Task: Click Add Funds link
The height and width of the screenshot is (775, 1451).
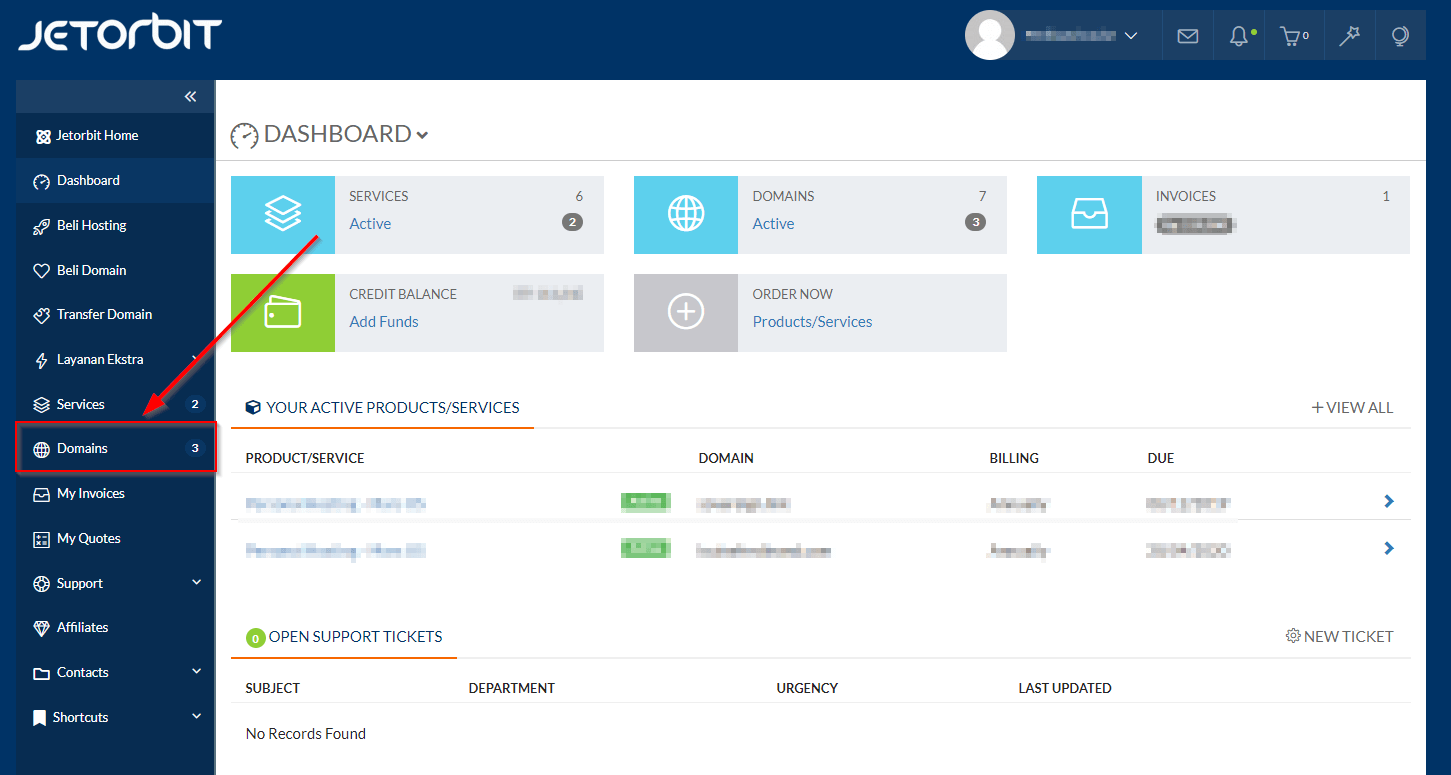Action: (x=384, y=322)
